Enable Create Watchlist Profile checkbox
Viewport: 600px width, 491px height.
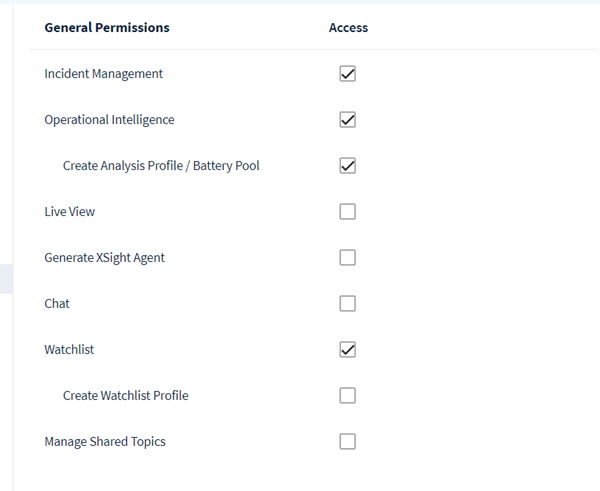tap(348, 396)
